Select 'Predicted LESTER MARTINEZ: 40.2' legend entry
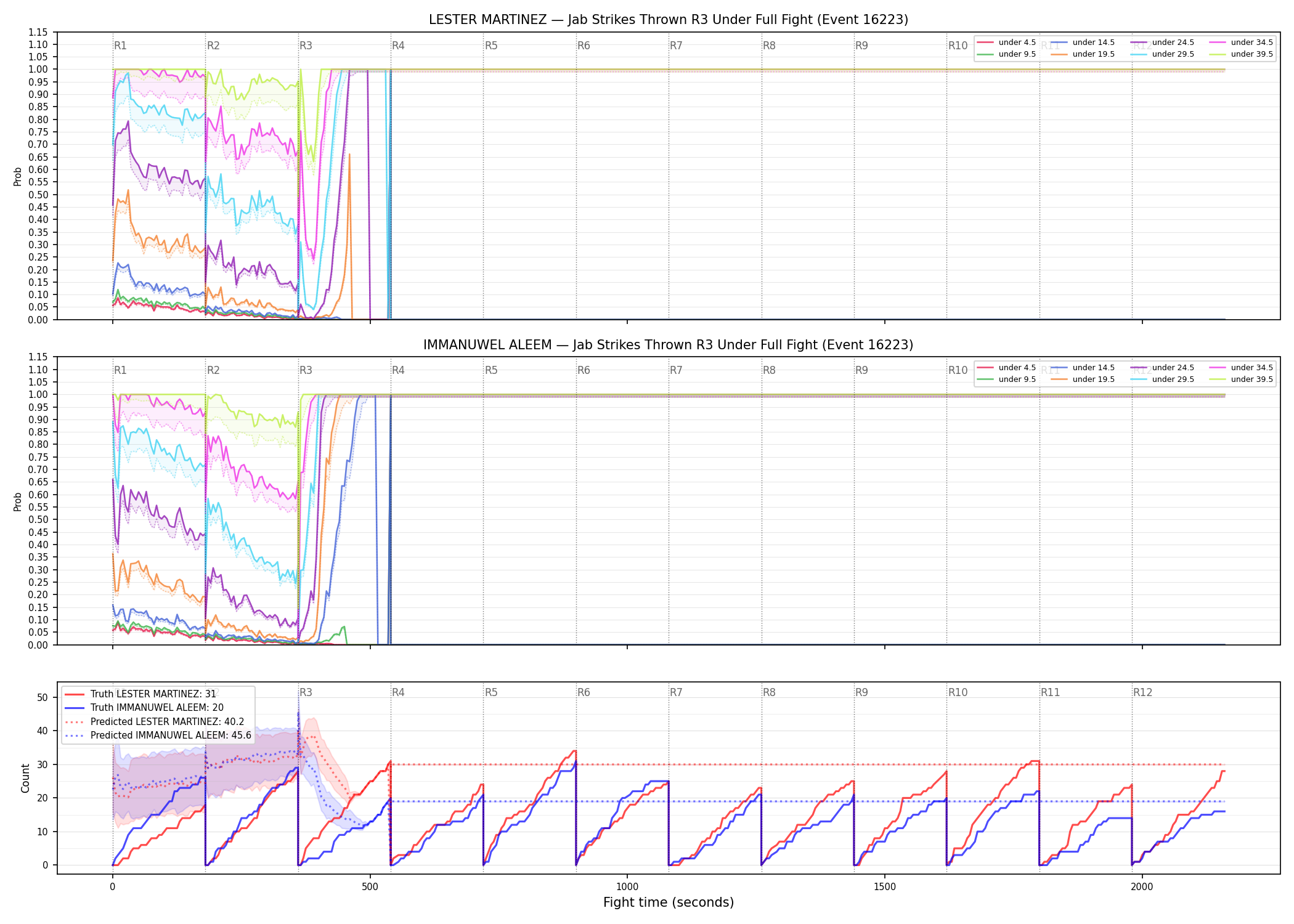 pyautogui.click(x=155, y=721)
